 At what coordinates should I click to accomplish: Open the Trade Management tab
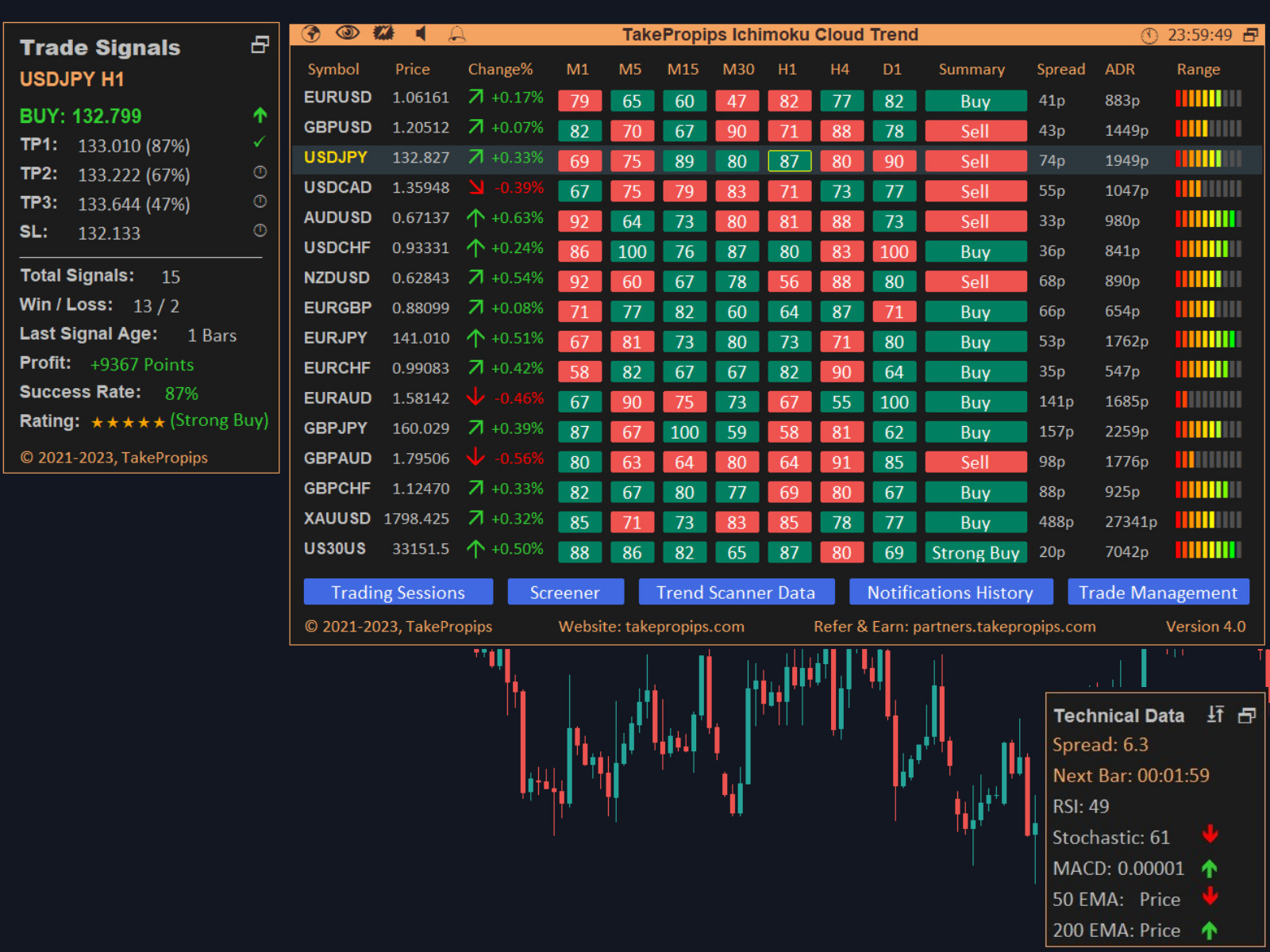click(1158, 592)
